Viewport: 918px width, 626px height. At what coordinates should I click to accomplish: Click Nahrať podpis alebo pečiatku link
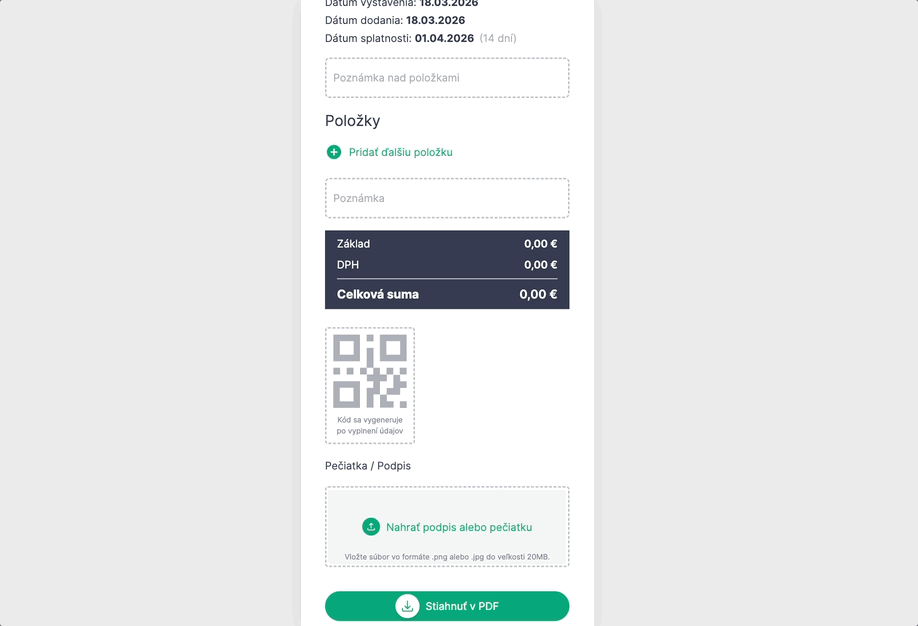pyautogui.click(x=459, y=527)
